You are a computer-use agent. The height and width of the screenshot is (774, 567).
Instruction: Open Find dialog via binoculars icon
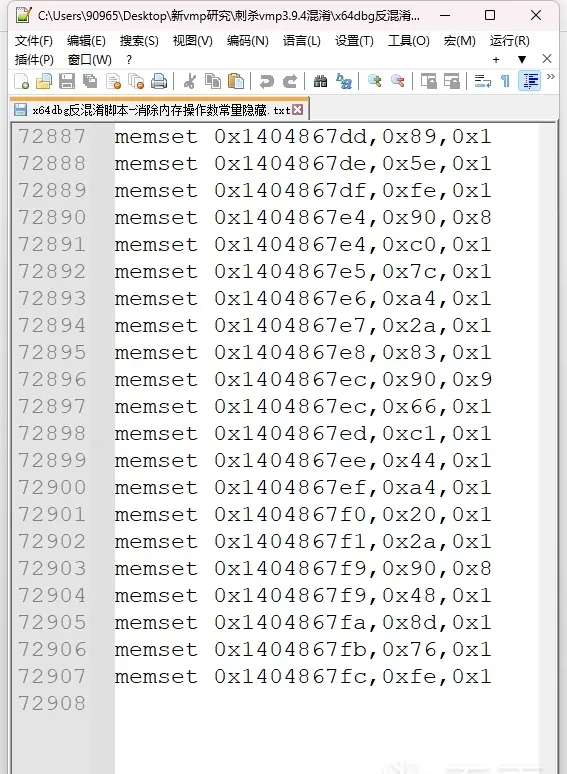(320, 81)
